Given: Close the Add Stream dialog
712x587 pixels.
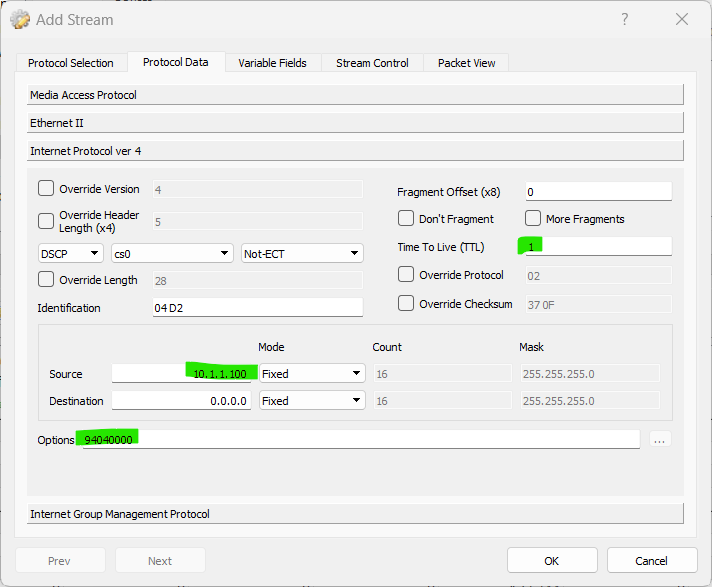Looking at the screenshot, I should pyautogui.click(x=682, y=19).
